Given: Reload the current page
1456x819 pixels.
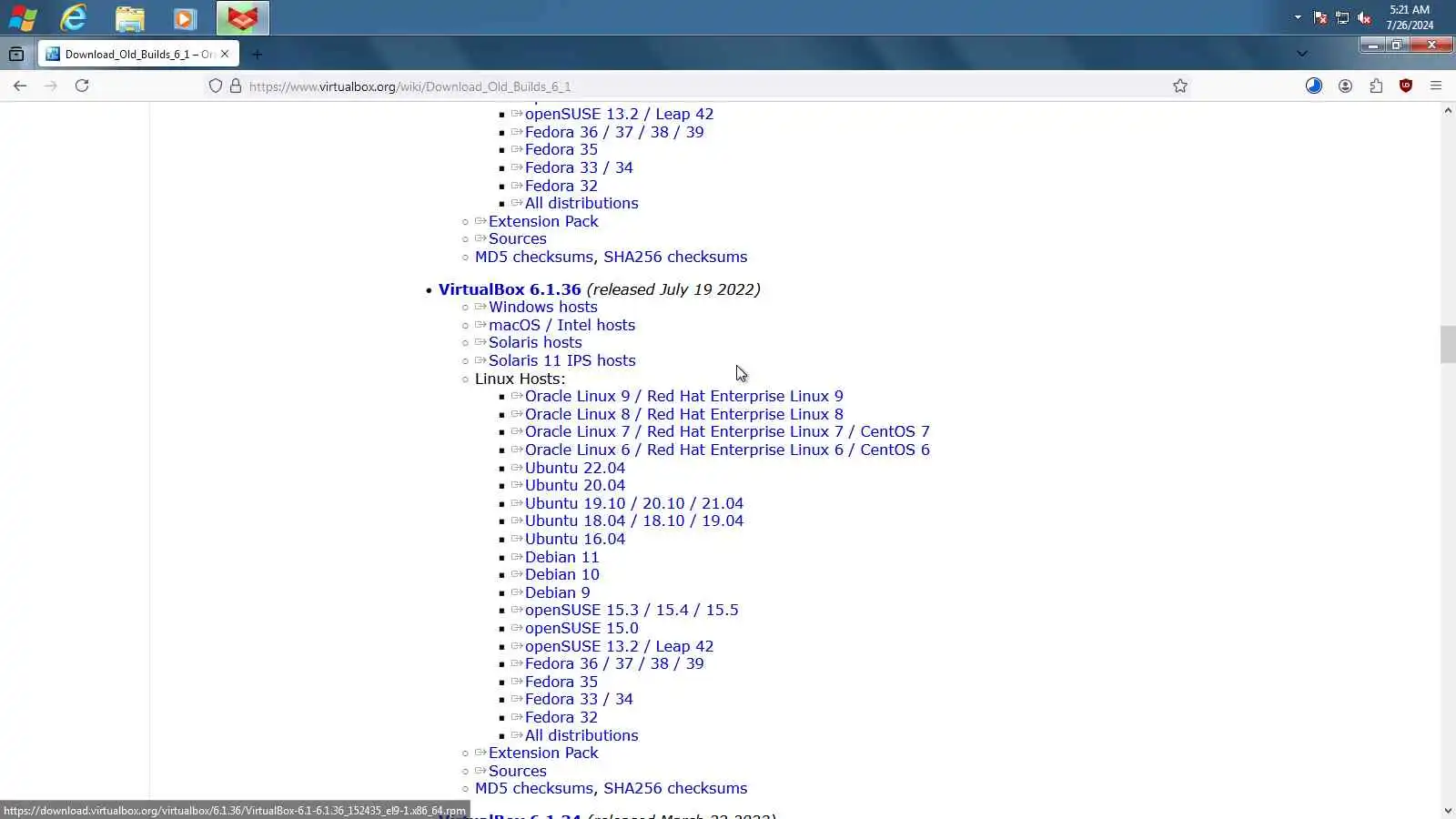Looking at the screenshot, I should (x=82, y=86).
